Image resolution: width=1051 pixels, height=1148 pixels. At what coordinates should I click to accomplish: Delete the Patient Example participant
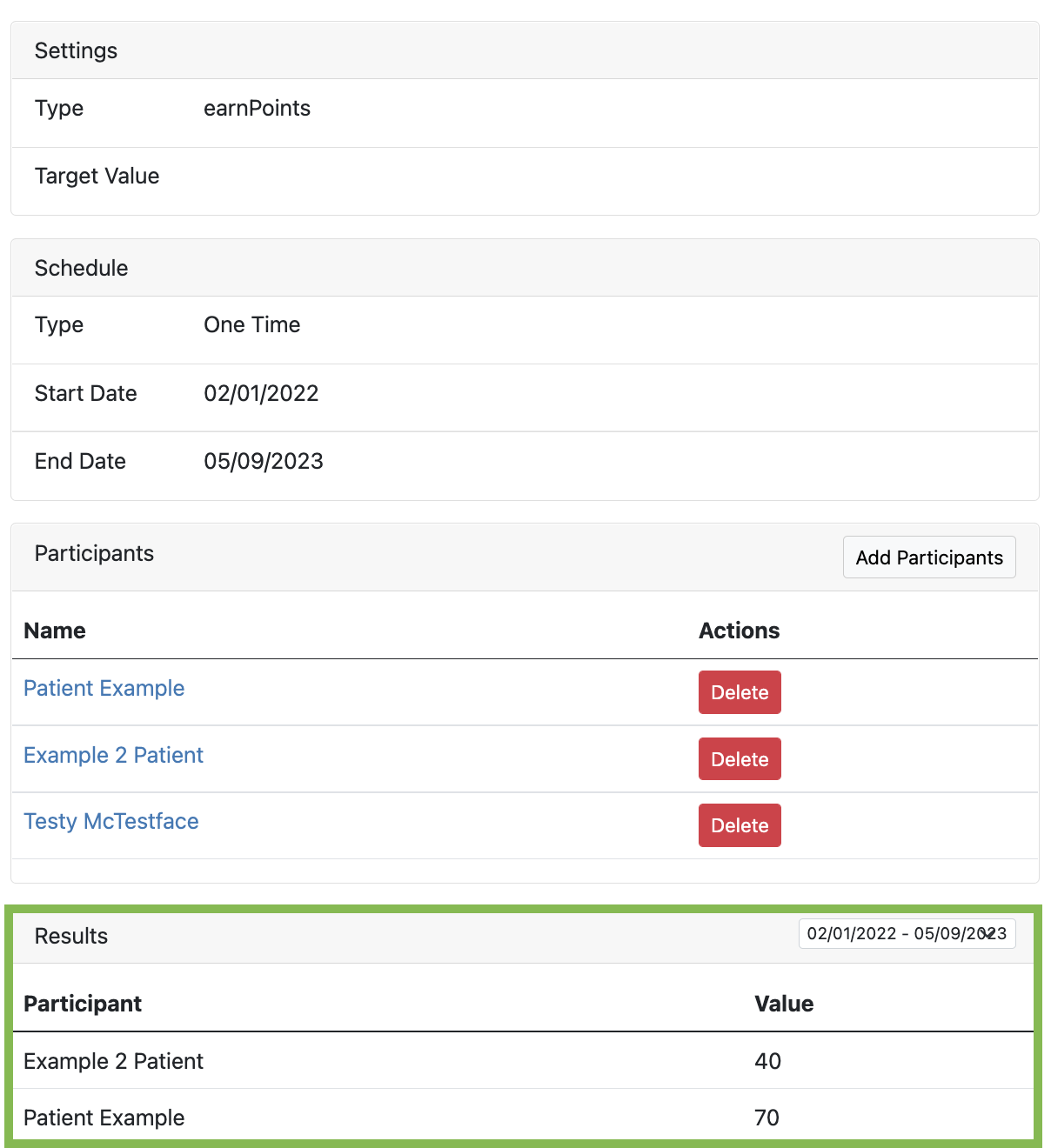[x=740, y=692]
